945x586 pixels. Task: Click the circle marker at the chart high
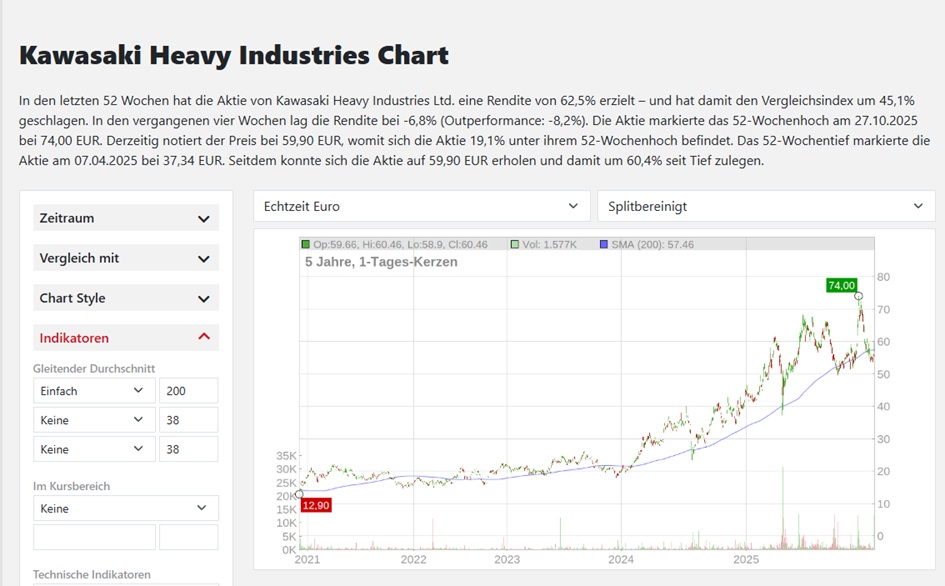859,297
